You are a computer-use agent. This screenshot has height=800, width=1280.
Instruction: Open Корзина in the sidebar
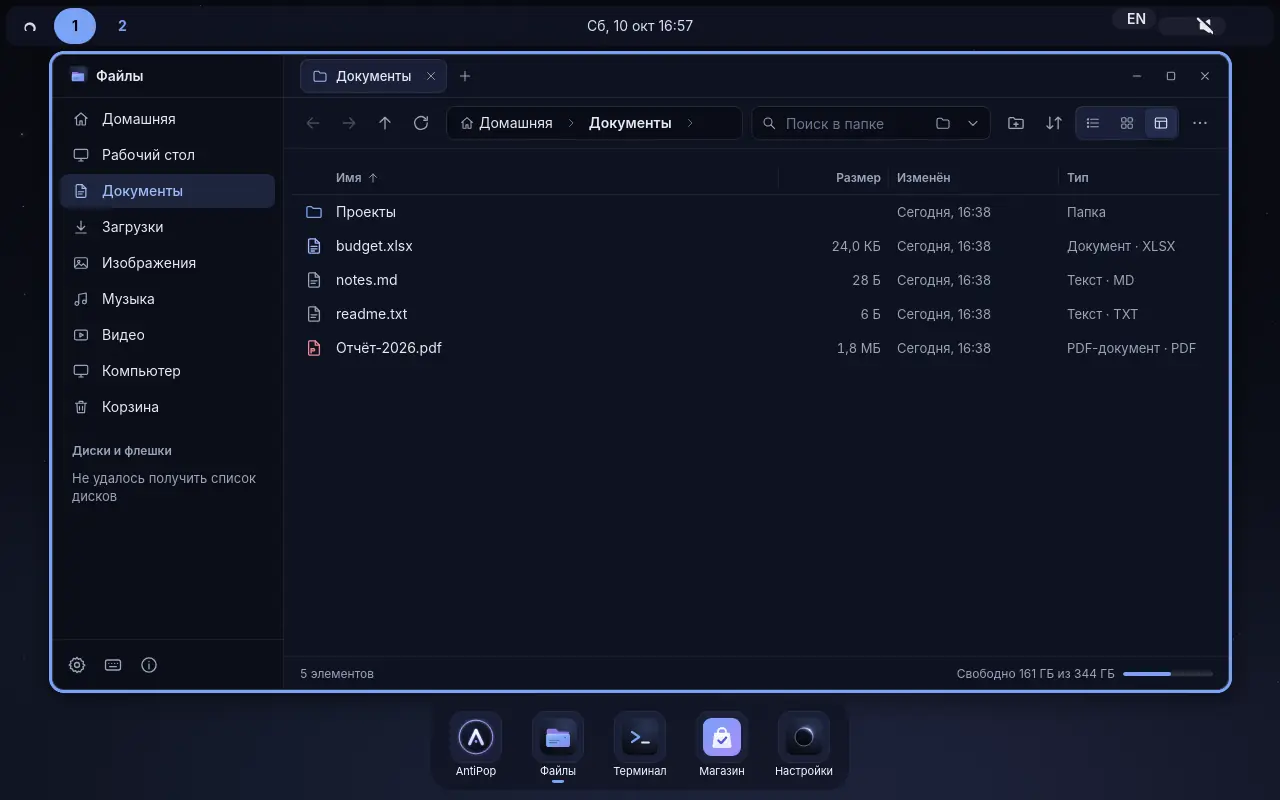pos(167,407)
